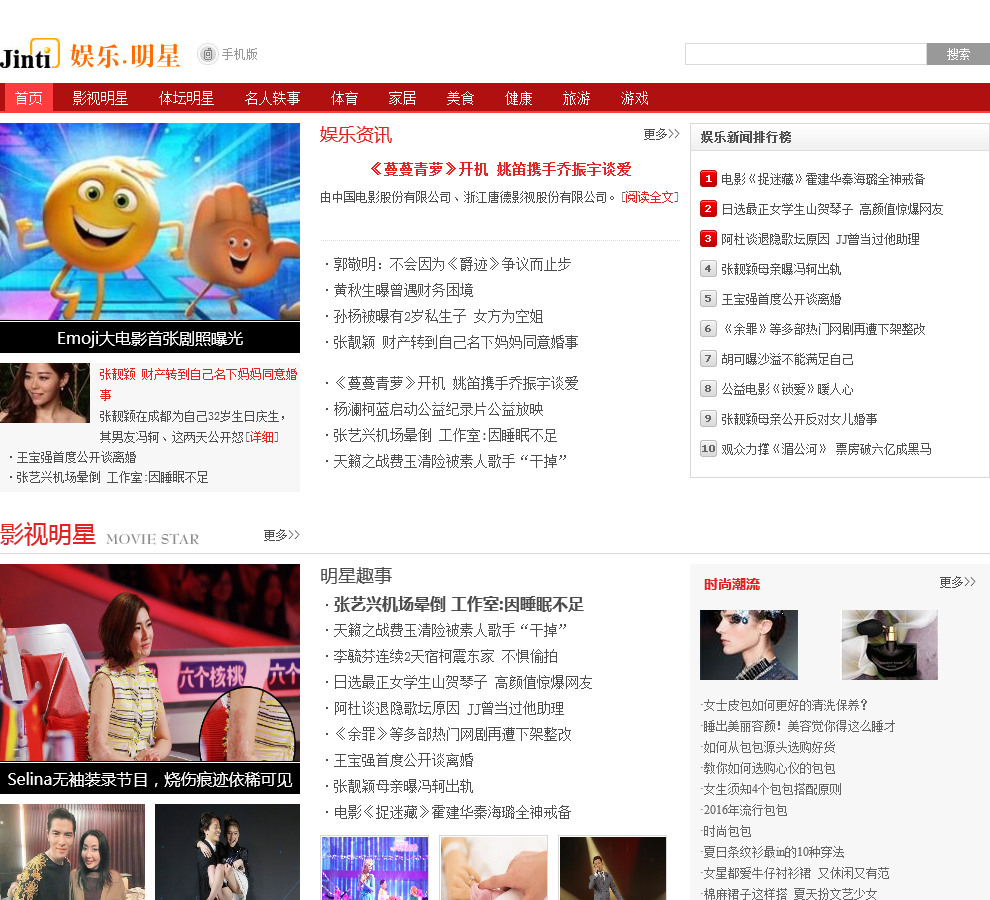Open 旅游 navigation item
Screen dimensions: 990x900
[x=576, y=98]
